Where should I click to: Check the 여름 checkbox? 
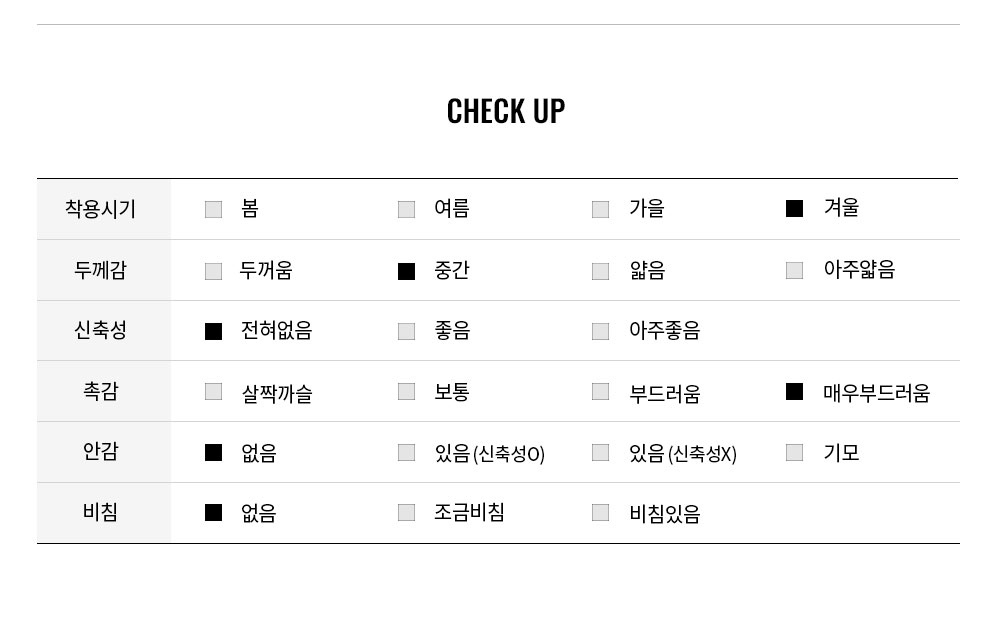406,209
